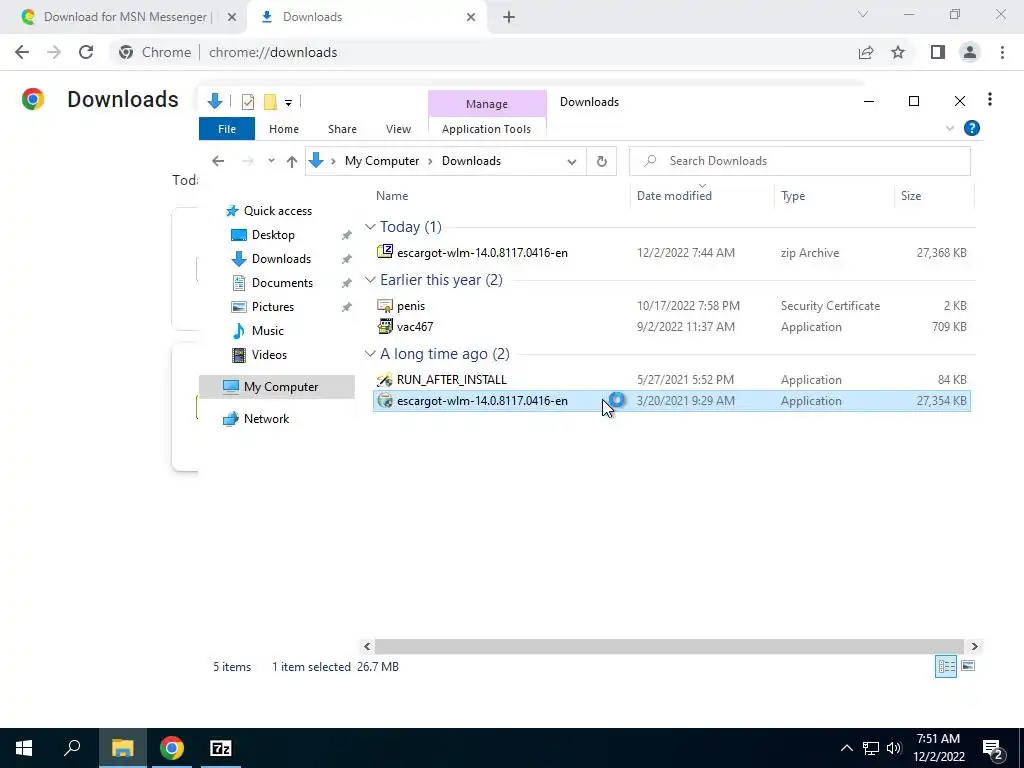Click the New folder quick access icon

(270, 101)
